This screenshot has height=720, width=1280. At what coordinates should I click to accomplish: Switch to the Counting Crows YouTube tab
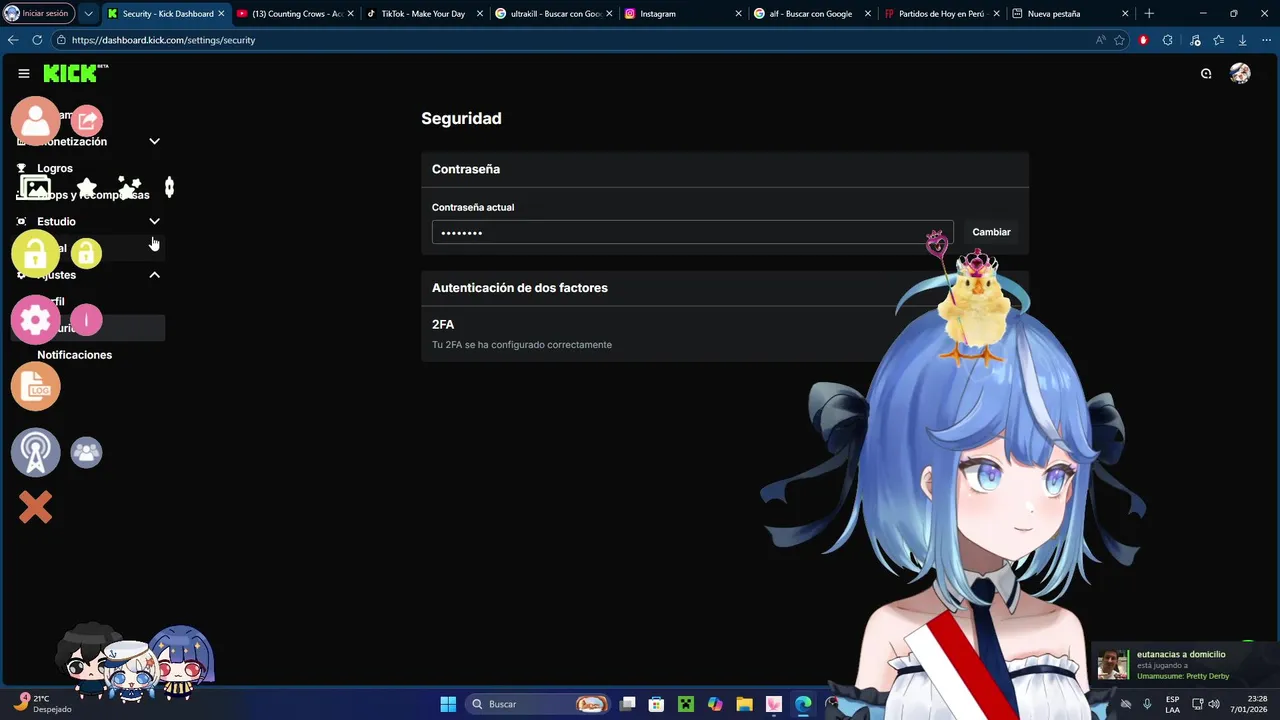pyautogui.click(x=295, y=14)
